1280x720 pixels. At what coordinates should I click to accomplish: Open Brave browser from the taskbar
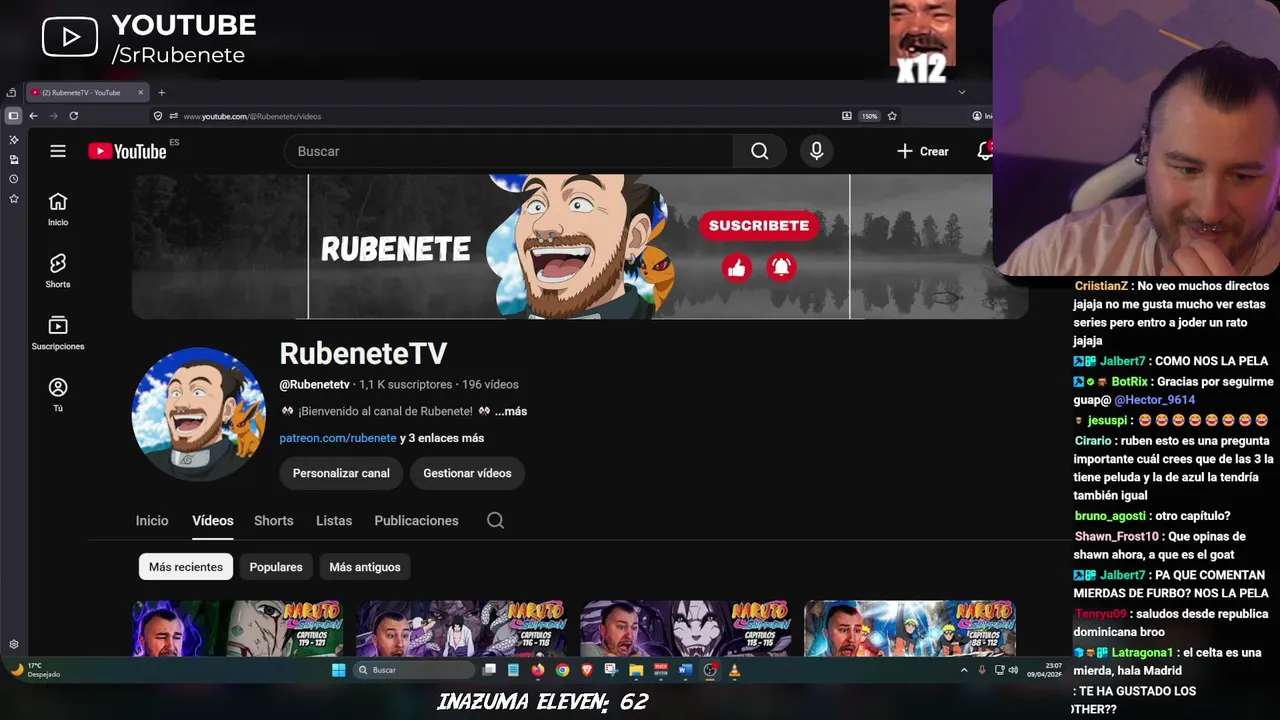coord(587,670)
